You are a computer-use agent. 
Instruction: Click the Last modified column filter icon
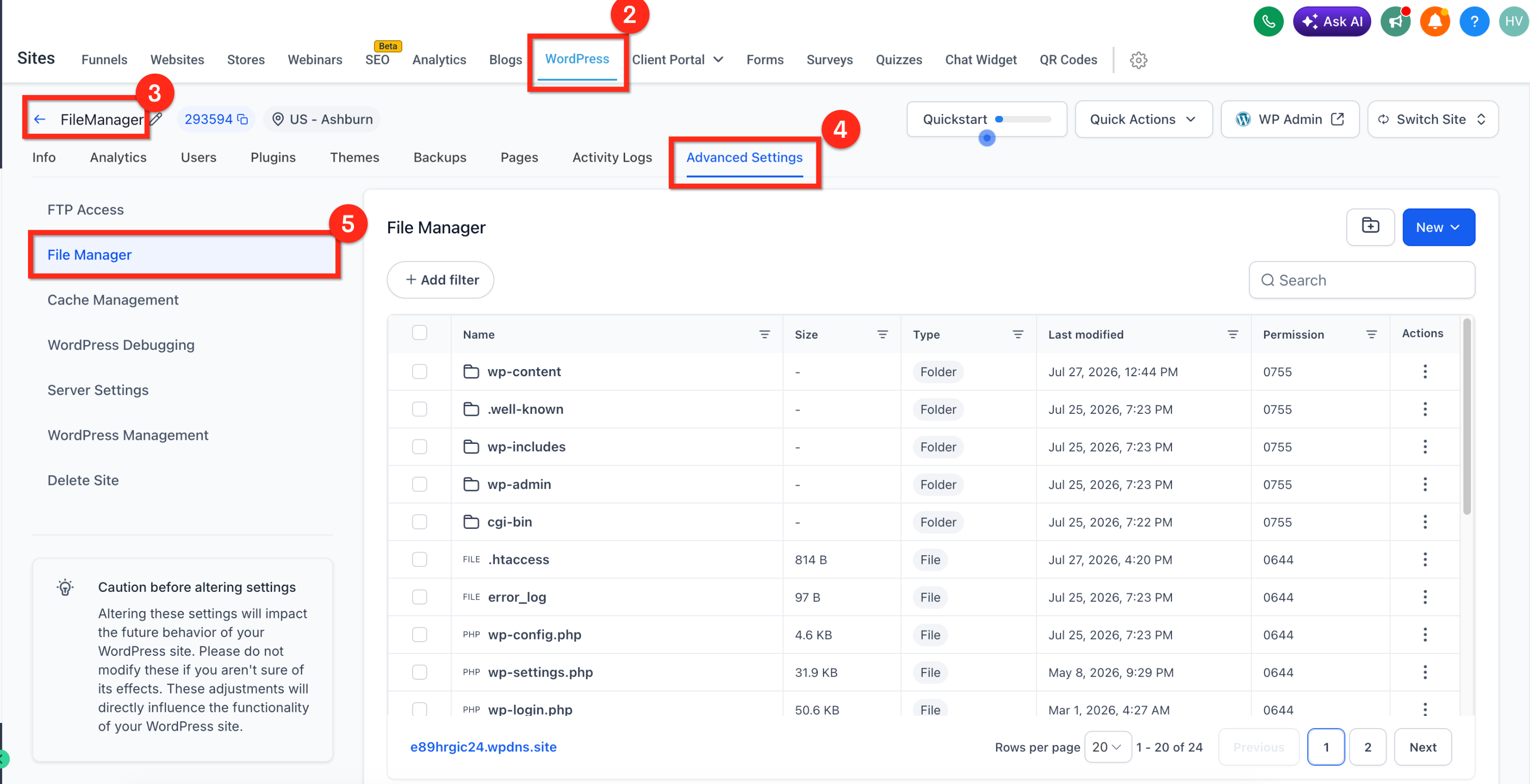click(x=1233, y=335)
